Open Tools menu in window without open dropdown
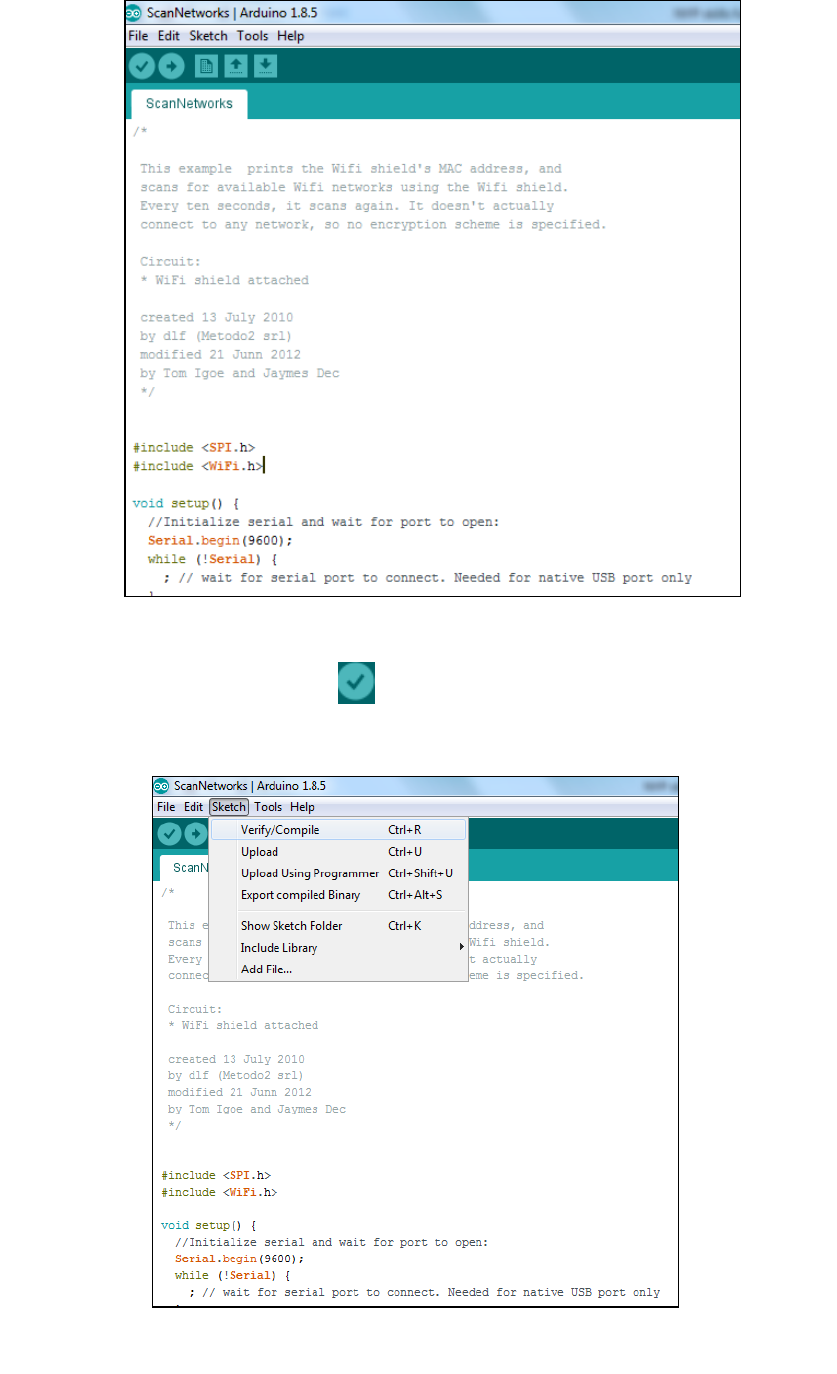The height and width of the screenshot is (1374, 837). [253, 36]
